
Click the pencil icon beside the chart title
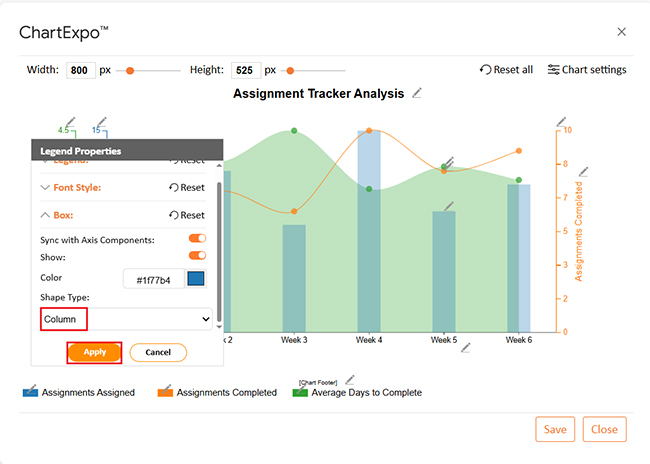tap(417, 93)
